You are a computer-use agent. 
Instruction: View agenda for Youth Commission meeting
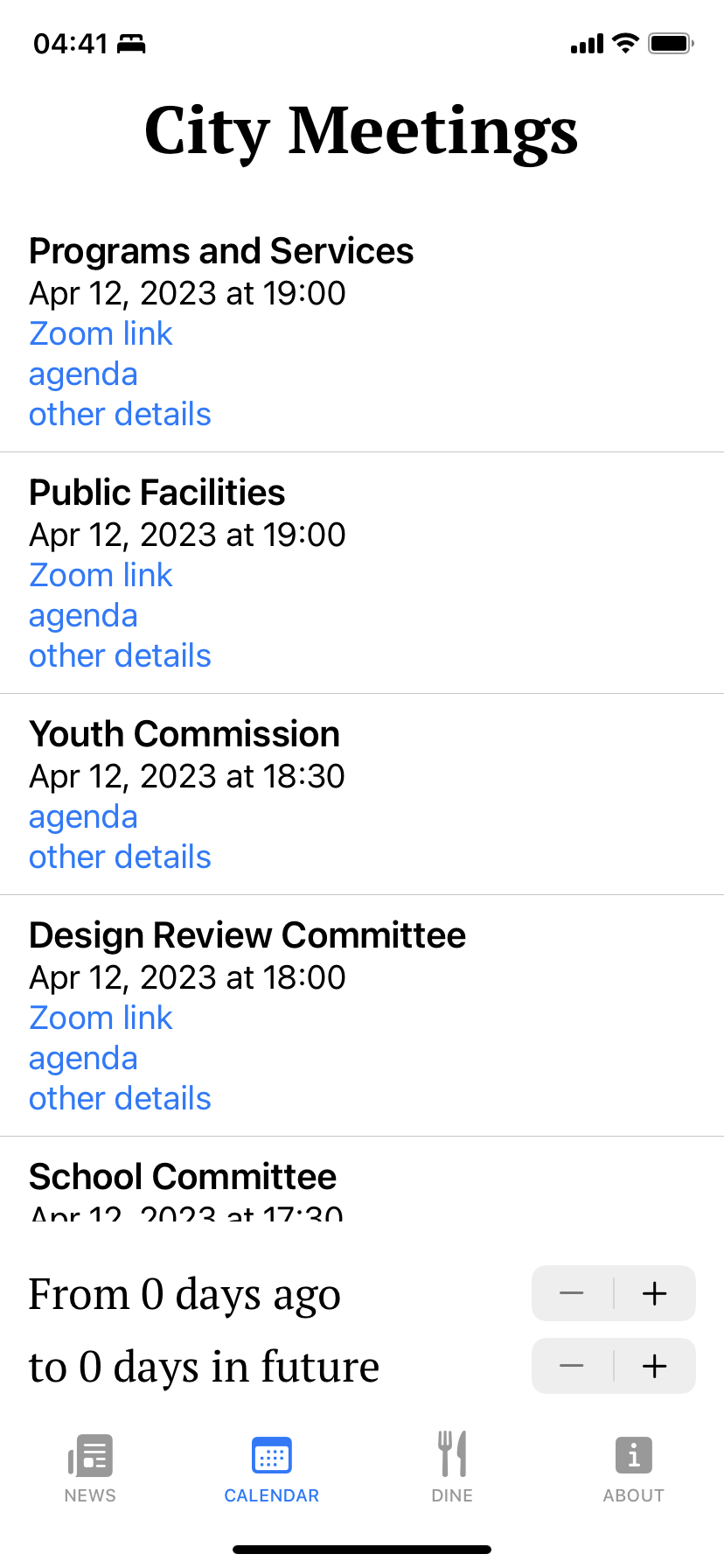click(83, 817)
